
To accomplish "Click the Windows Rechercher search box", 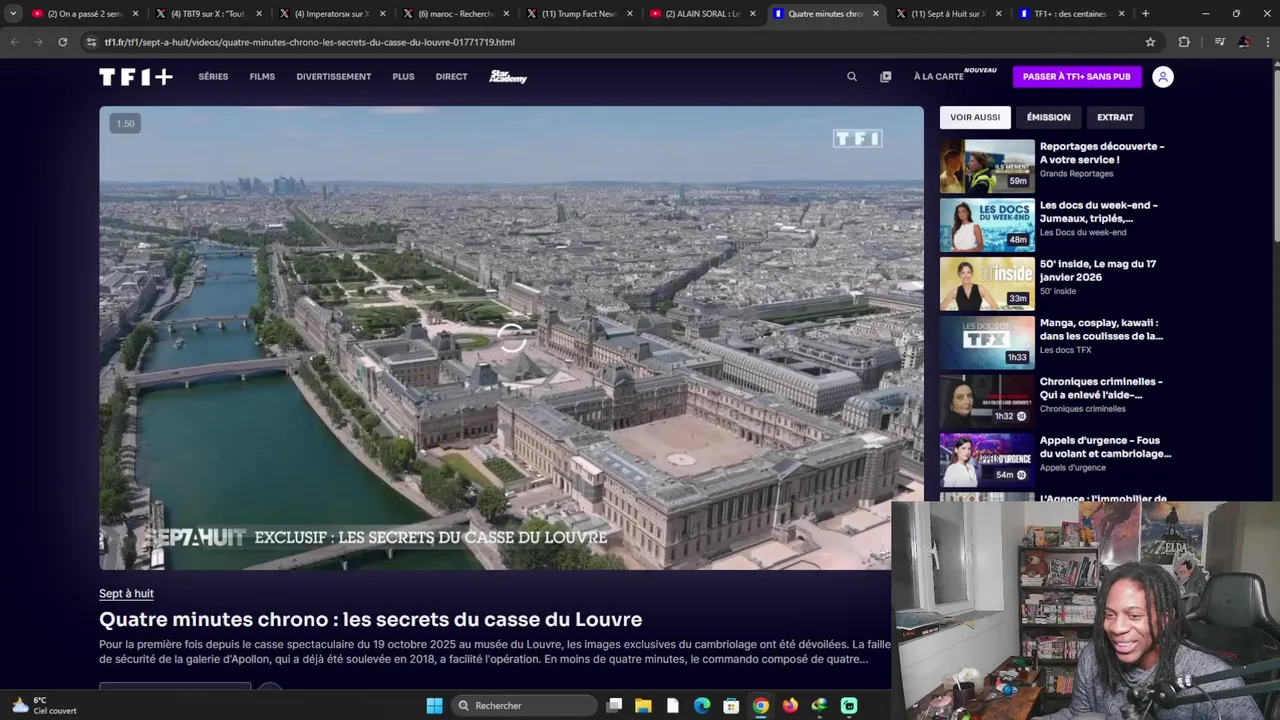I will pos(523,705).
